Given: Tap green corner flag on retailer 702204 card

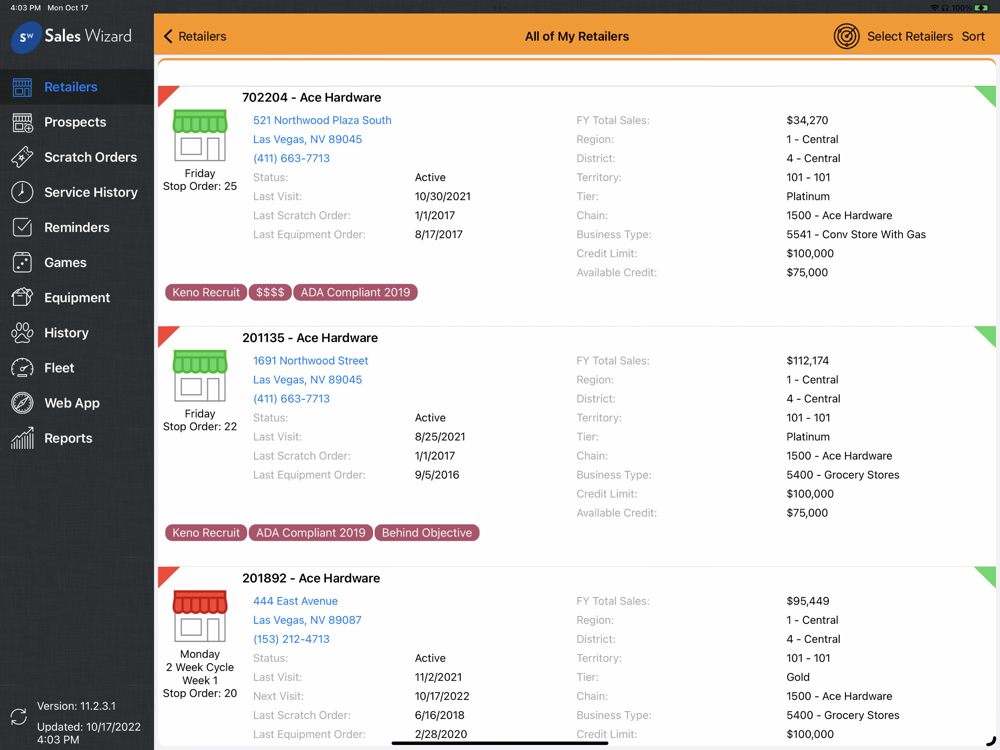Looking at the screenshot, I should tap(987, 94).
